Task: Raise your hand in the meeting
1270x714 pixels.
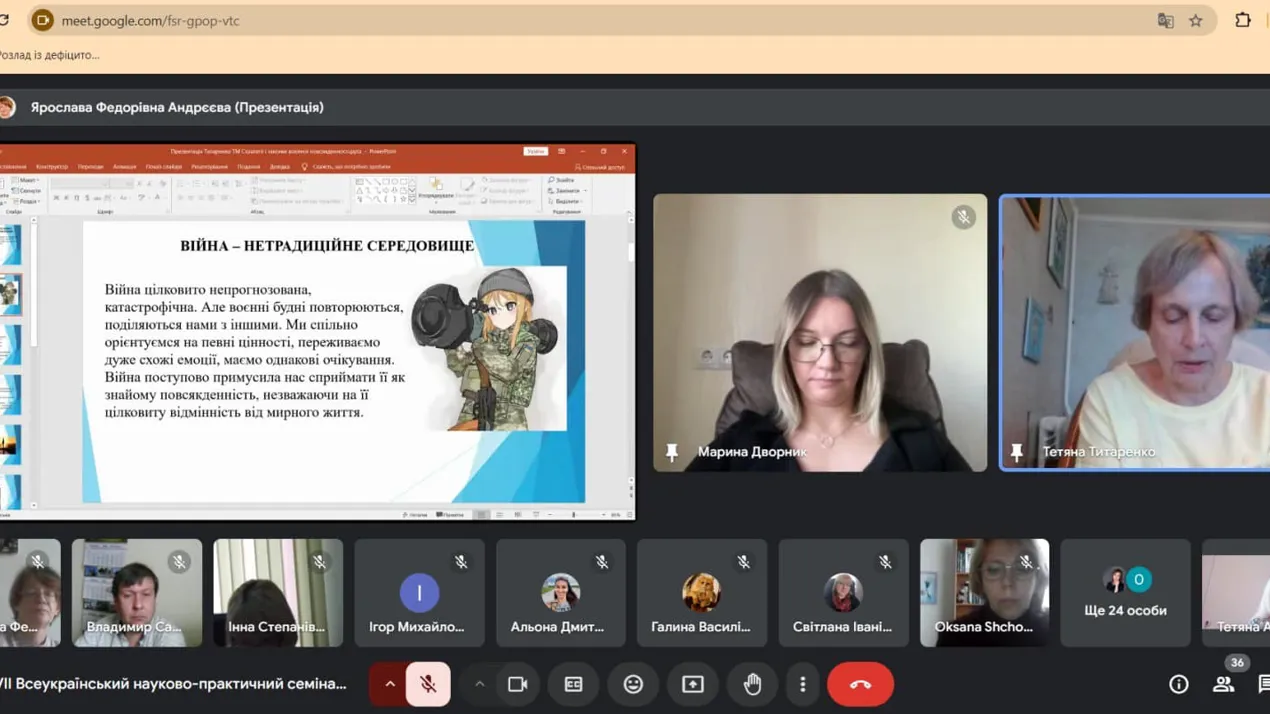Action: 752,684
